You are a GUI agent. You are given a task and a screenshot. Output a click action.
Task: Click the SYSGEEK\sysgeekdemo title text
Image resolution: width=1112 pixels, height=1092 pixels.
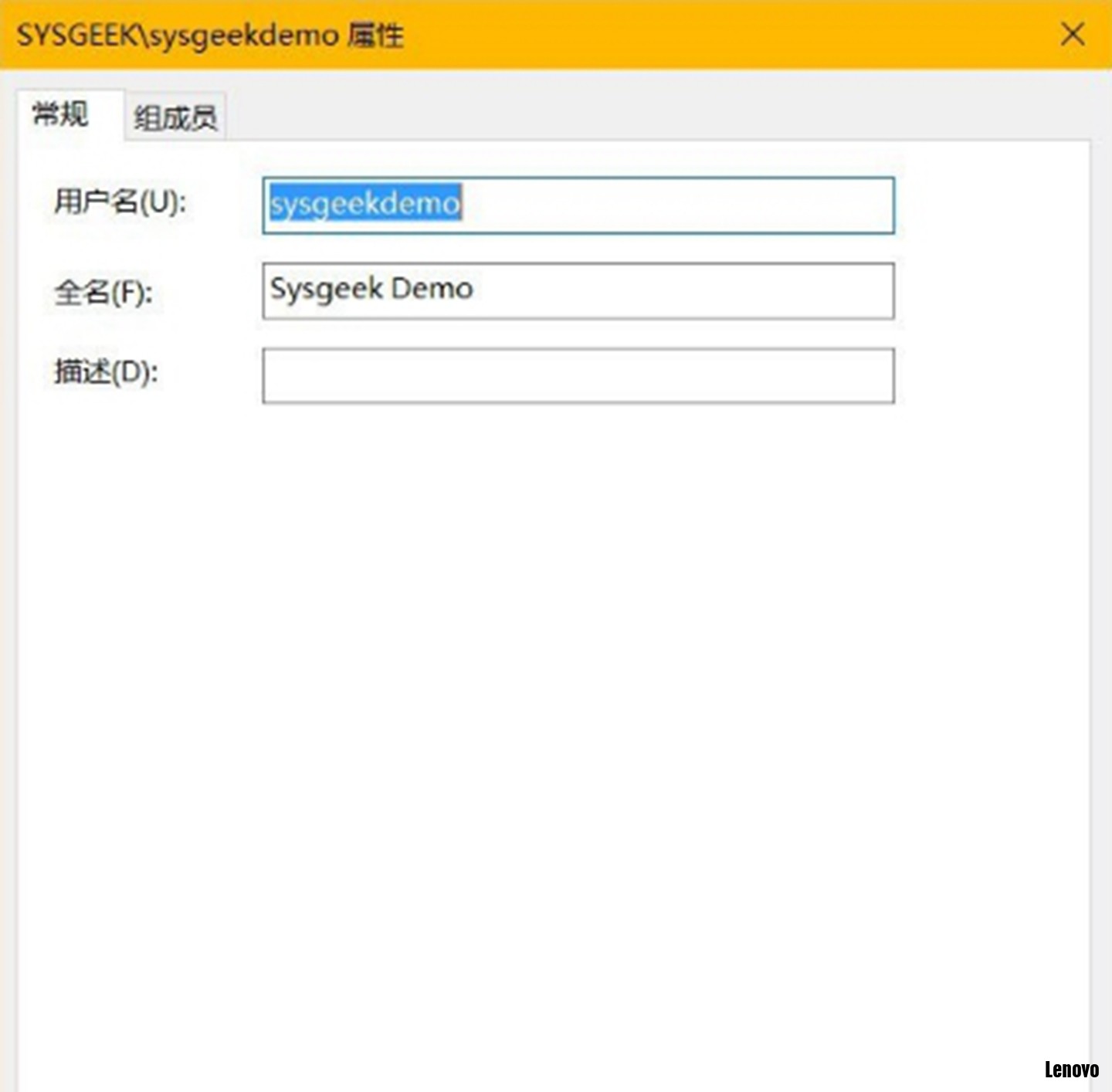(178, 36)
